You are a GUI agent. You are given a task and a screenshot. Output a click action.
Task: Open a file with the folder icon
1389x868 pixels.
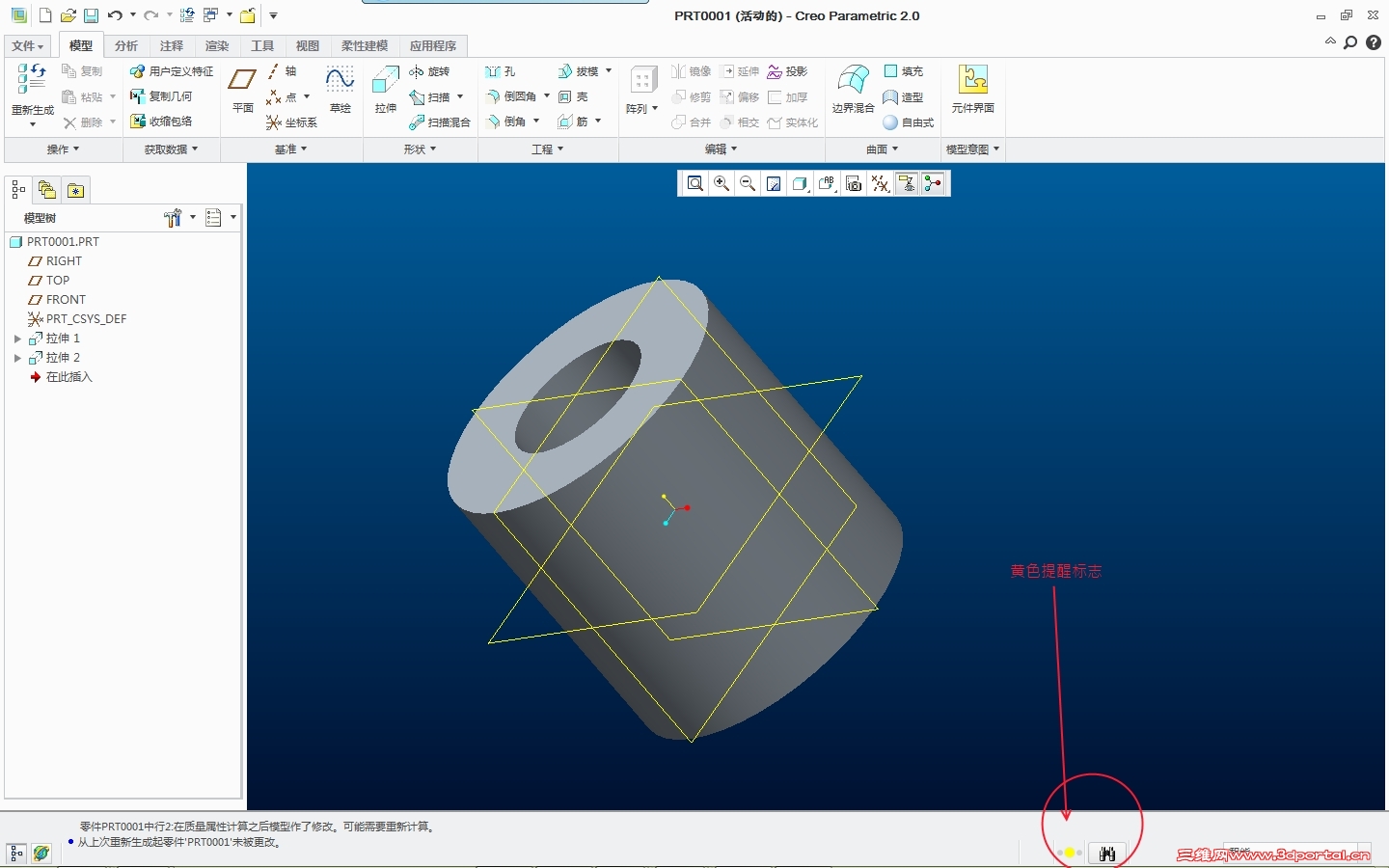pyautogui.click(x=68, y=15)
